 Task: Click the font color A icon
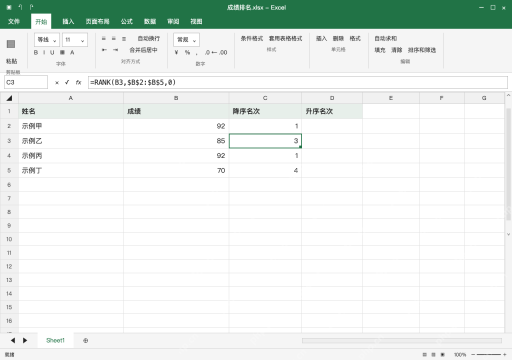(x=72, y=52)
